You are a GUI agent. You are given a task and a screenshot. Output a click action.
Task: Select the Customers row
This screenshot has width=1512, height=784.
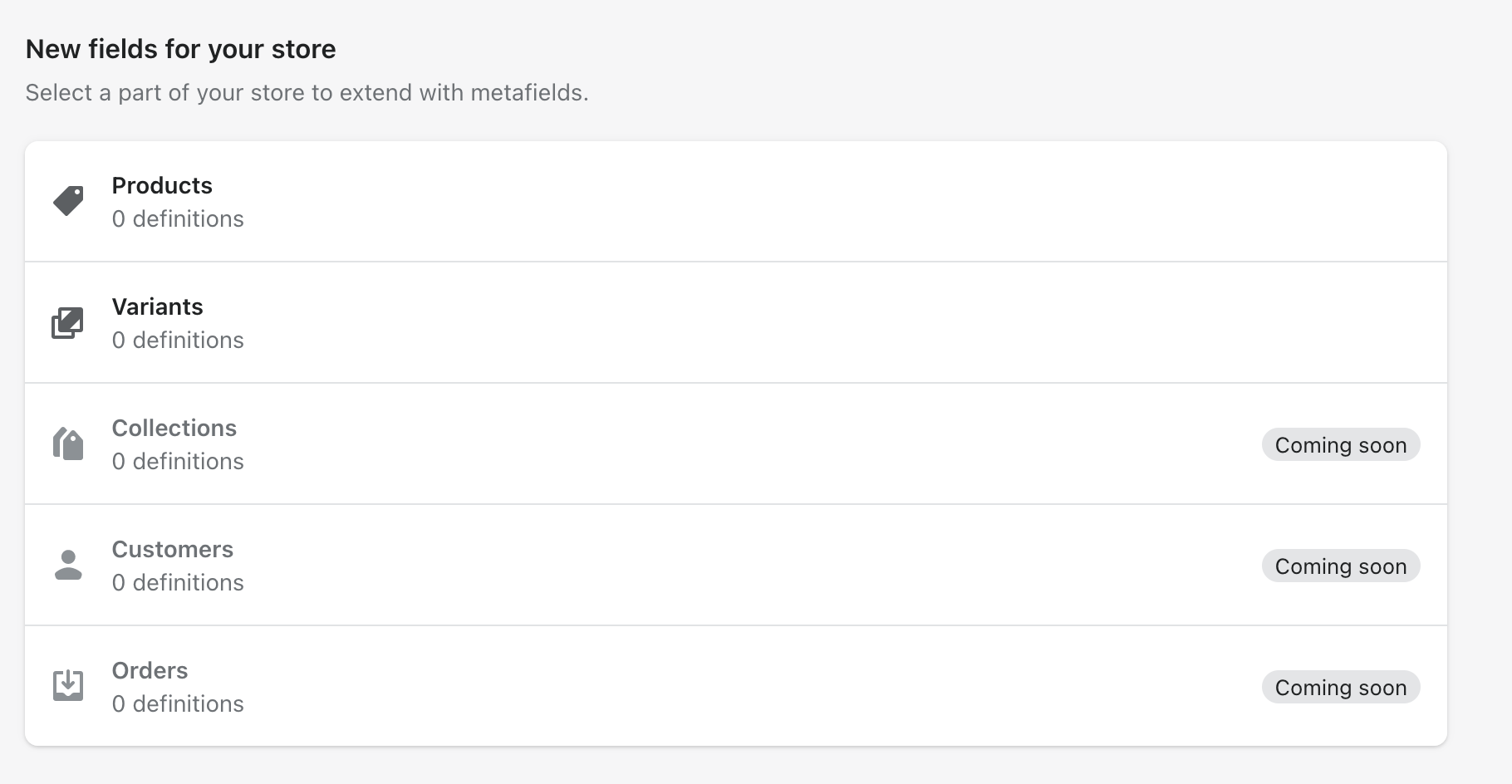(582, 565)
